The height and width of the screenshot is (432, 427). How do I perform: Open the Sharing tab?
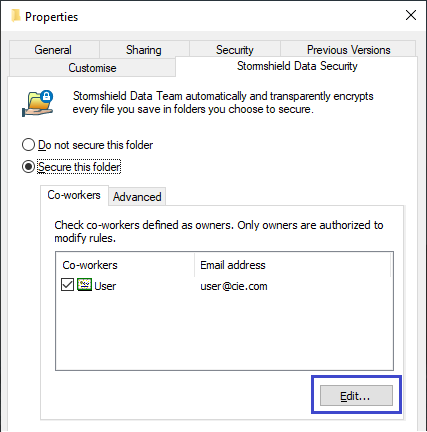pyautogui.click(x=144, y=50)
